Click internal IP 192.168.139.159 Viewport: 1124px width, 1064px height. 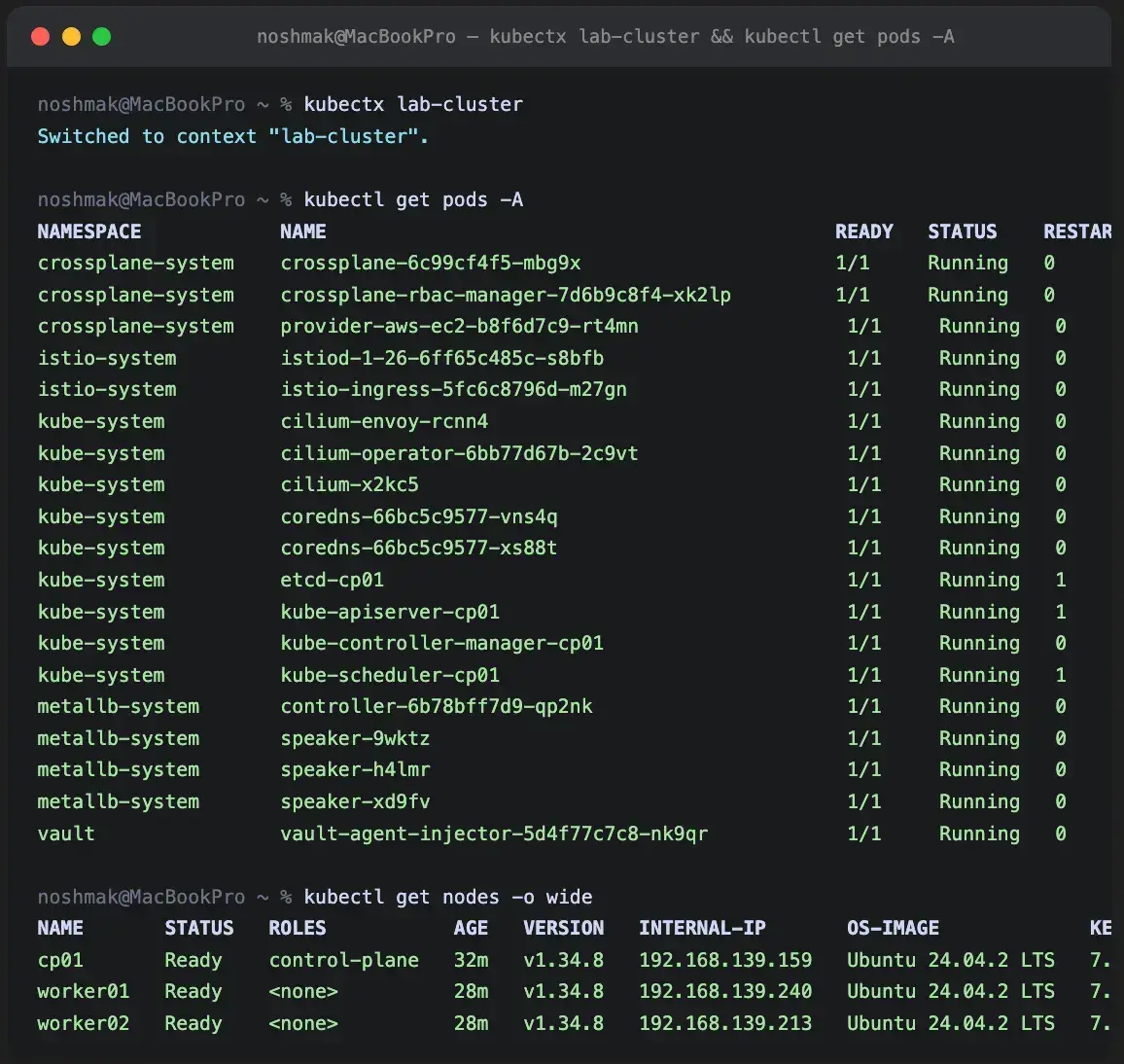point(725,960)
